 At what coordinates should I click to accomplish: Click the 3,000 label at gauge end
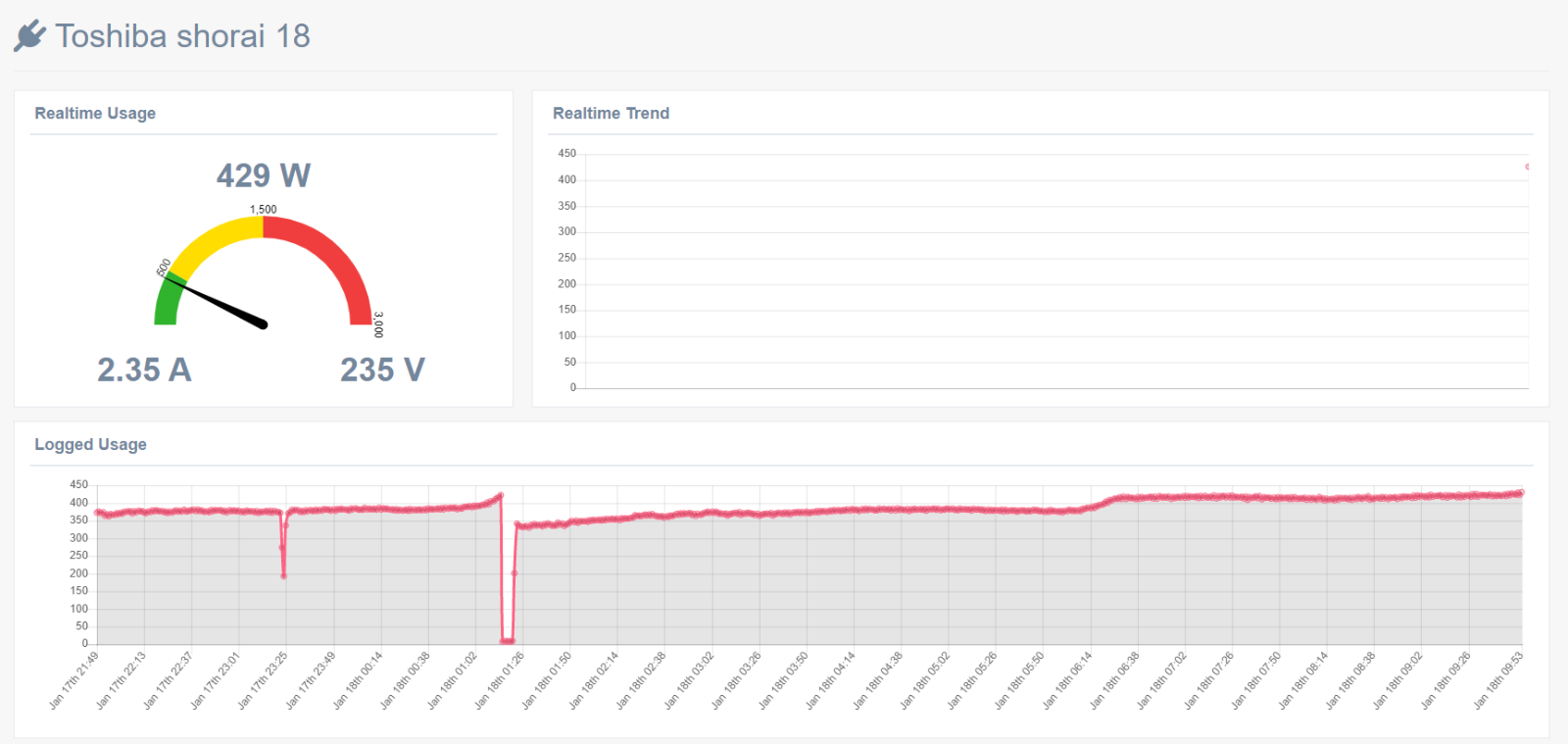tap(378, 324)
